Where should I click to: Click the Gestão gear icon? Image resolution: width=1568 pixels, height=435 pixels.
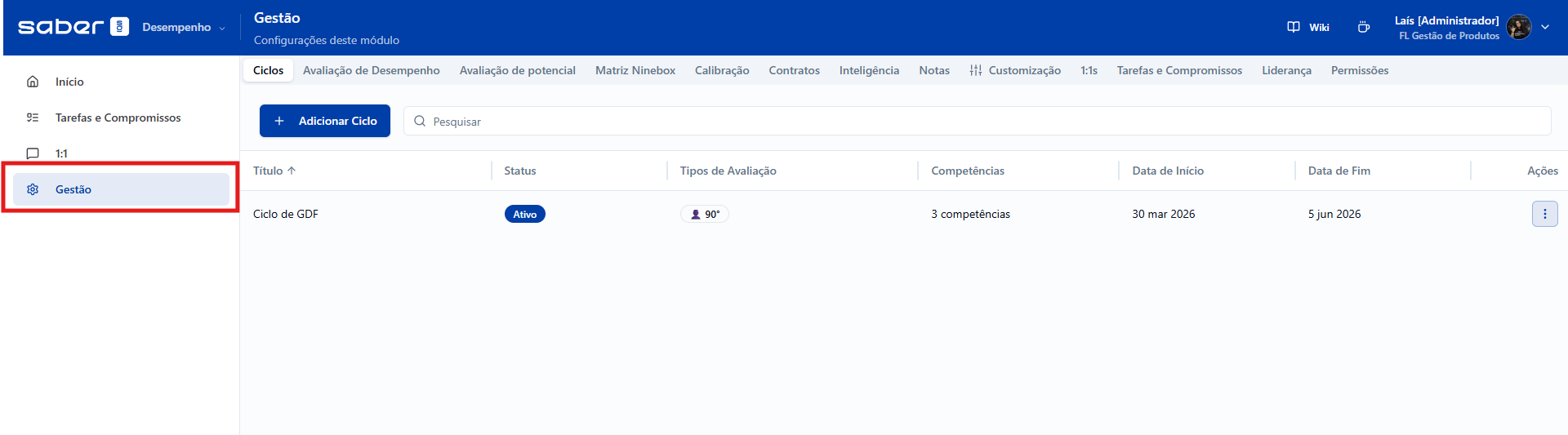(33, 189)
